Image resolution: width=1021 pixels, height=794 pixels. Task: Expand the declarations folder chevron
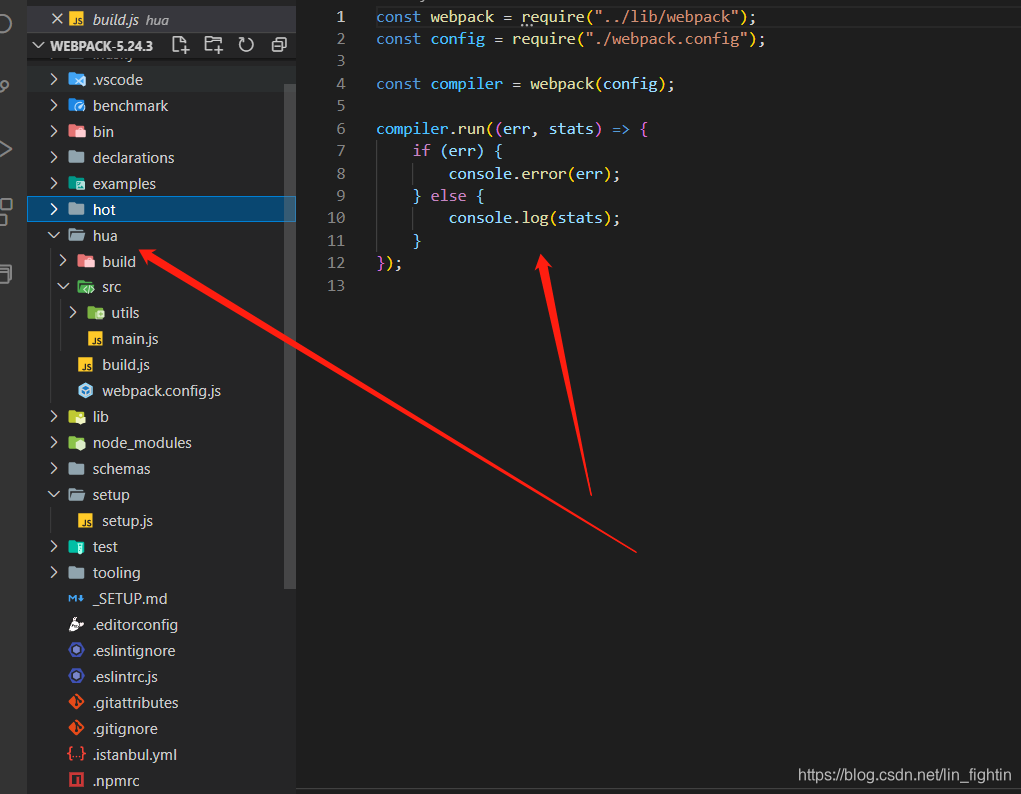click(54, 158)
